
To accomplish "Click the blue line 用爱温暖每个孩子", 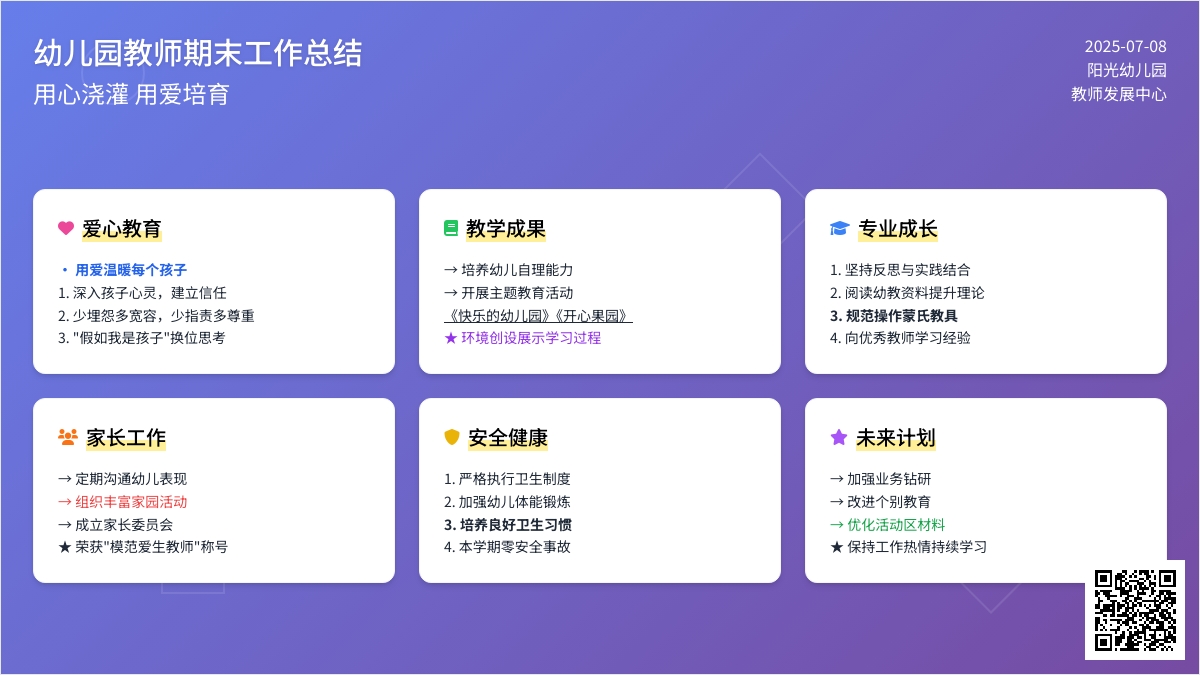I will [131, 270].
